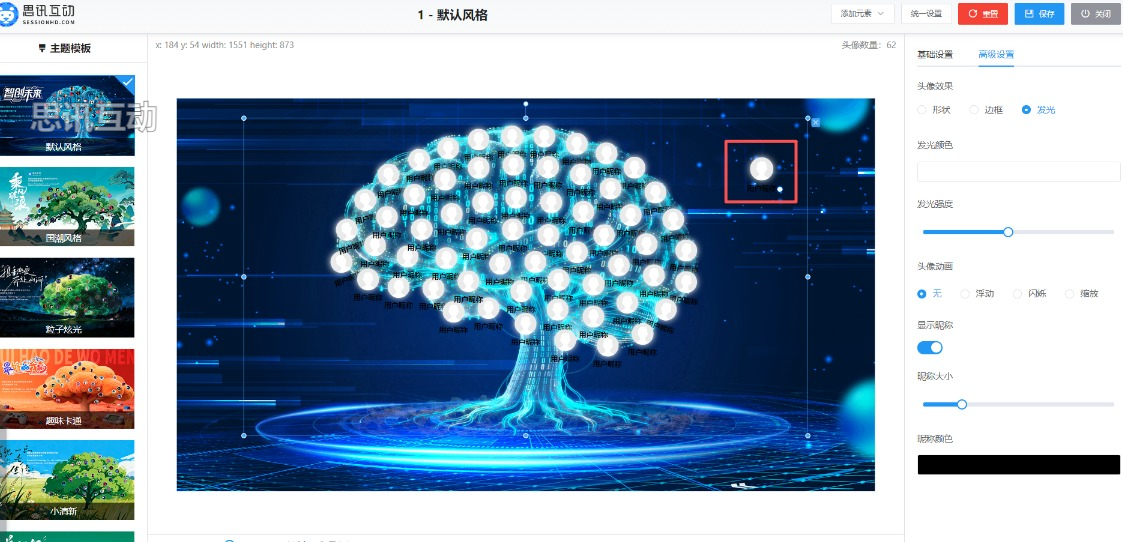The image size is (1123, 542).
Task: Choose 浮动 avatar animation option
Action: [x=965, y=294]
